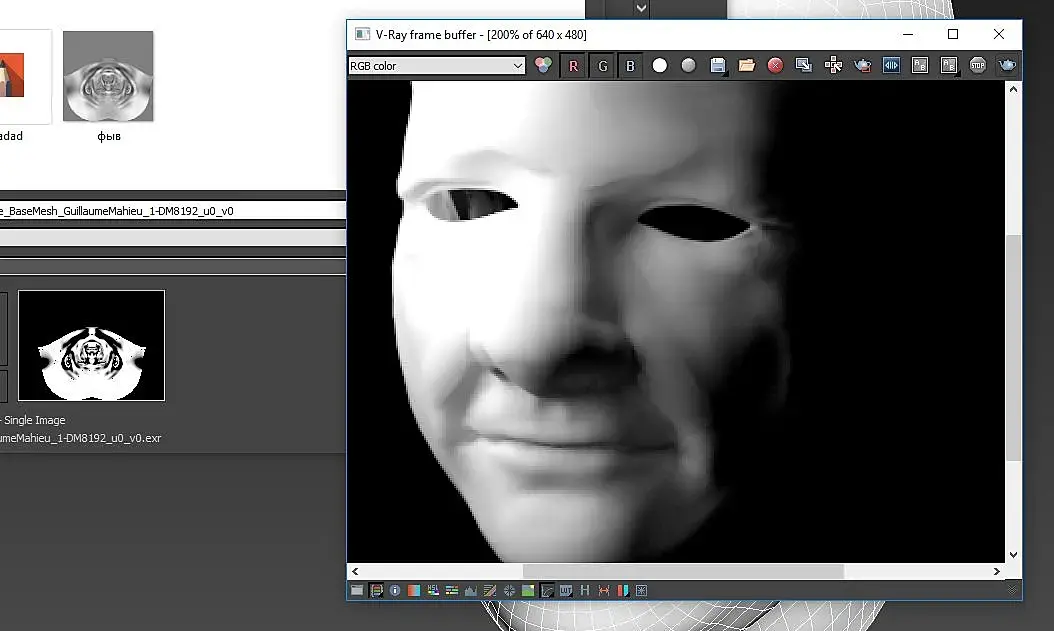Switch to alpha channel white circle

click(x=660, y=66)
